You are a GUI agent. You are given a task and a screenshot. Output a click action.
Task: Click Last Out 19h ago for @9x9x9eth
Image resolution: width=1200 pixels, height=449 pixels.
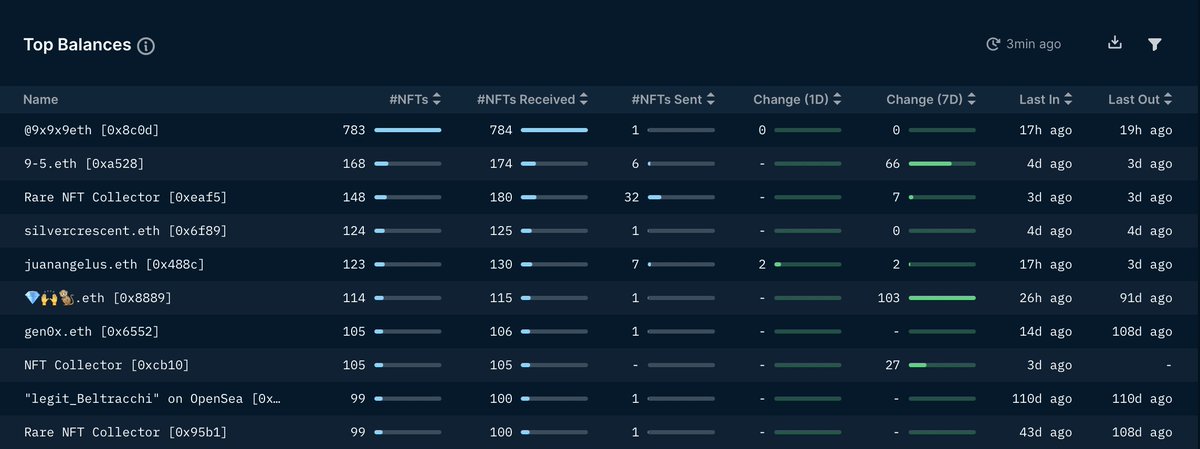1146,130
